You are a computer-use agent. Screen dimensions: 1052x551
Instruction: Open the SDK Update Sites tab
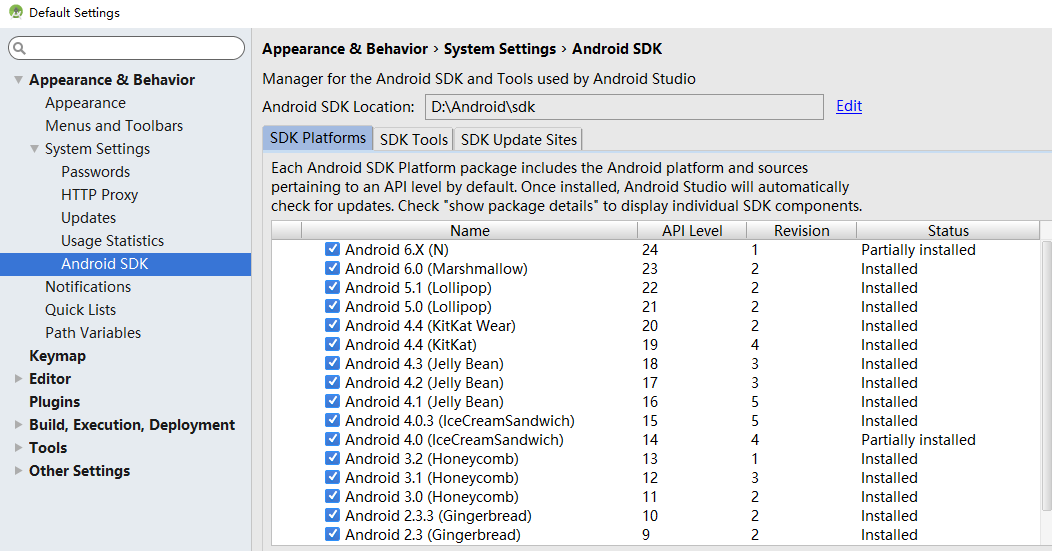click(518, 140)
